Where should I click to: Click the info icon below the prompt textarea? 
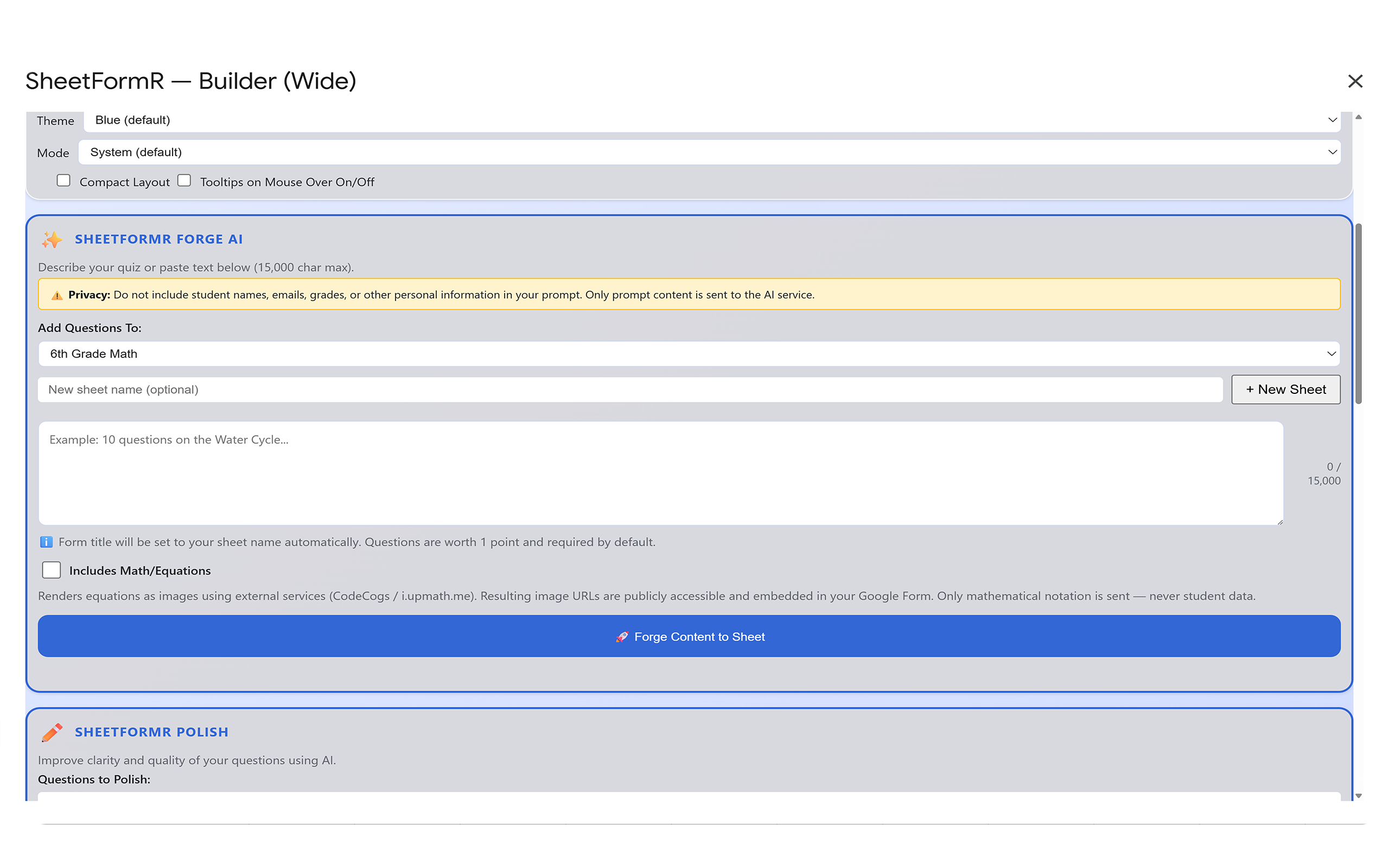click(46, 541)
